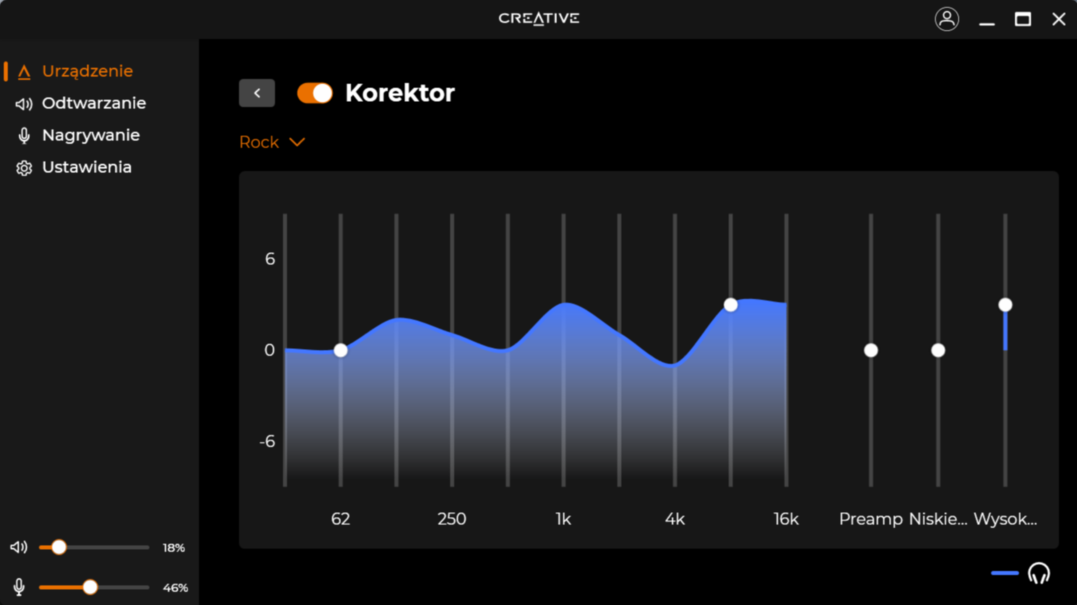Click the Urządzenie device icon in sidebar

(24, 72)
